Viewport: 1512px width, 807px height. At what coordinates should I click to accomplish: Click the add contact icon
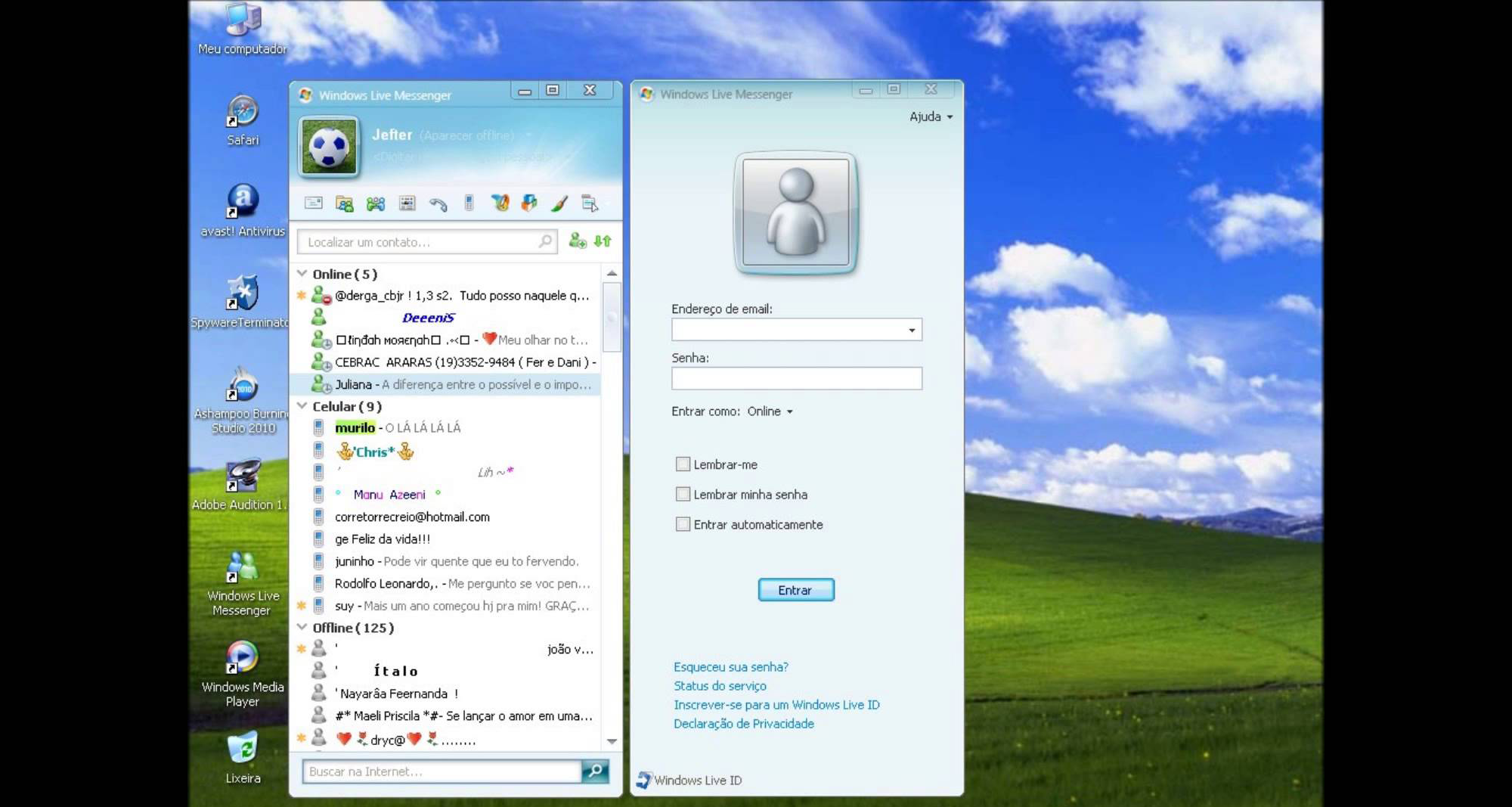[577, 241]
